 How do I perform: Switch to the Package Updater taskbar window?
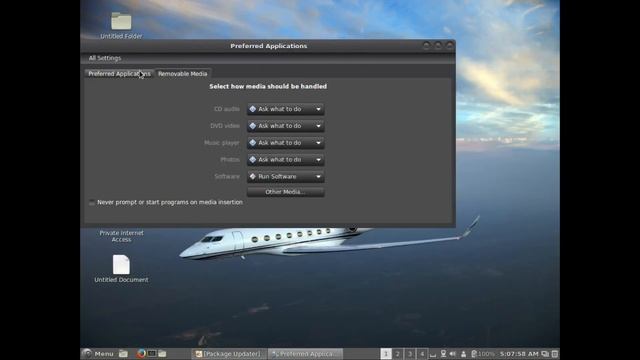[x=228, y=354]
